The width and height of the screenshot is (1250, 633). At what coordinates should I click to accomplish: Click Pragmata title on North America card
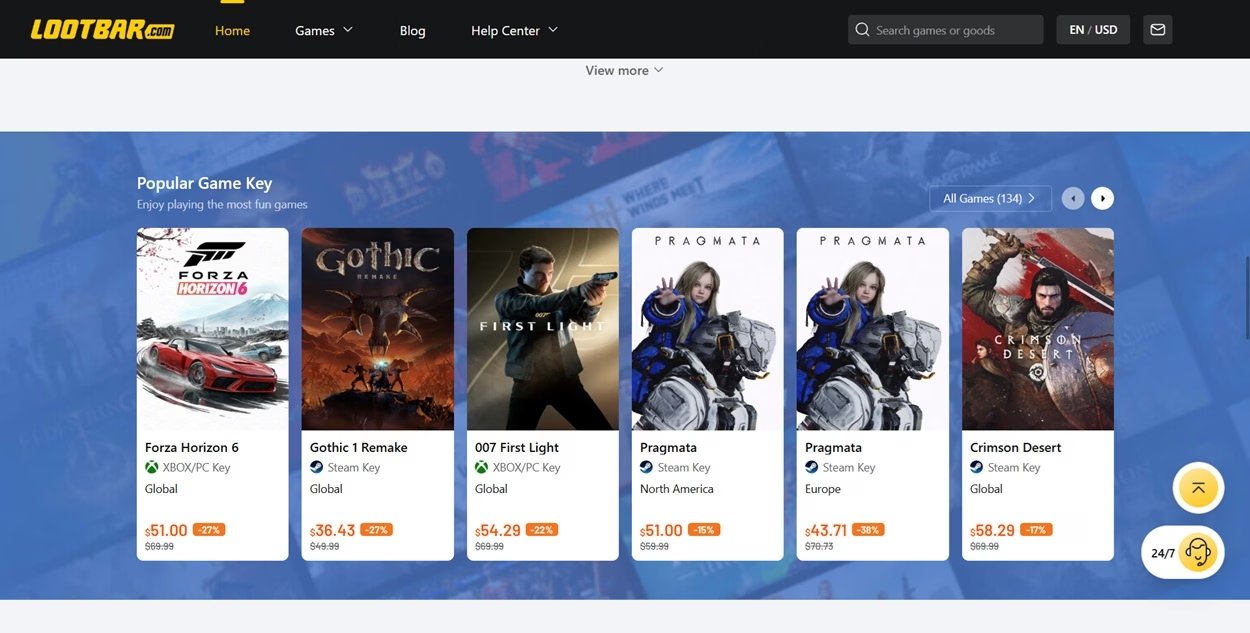(668, 447)
